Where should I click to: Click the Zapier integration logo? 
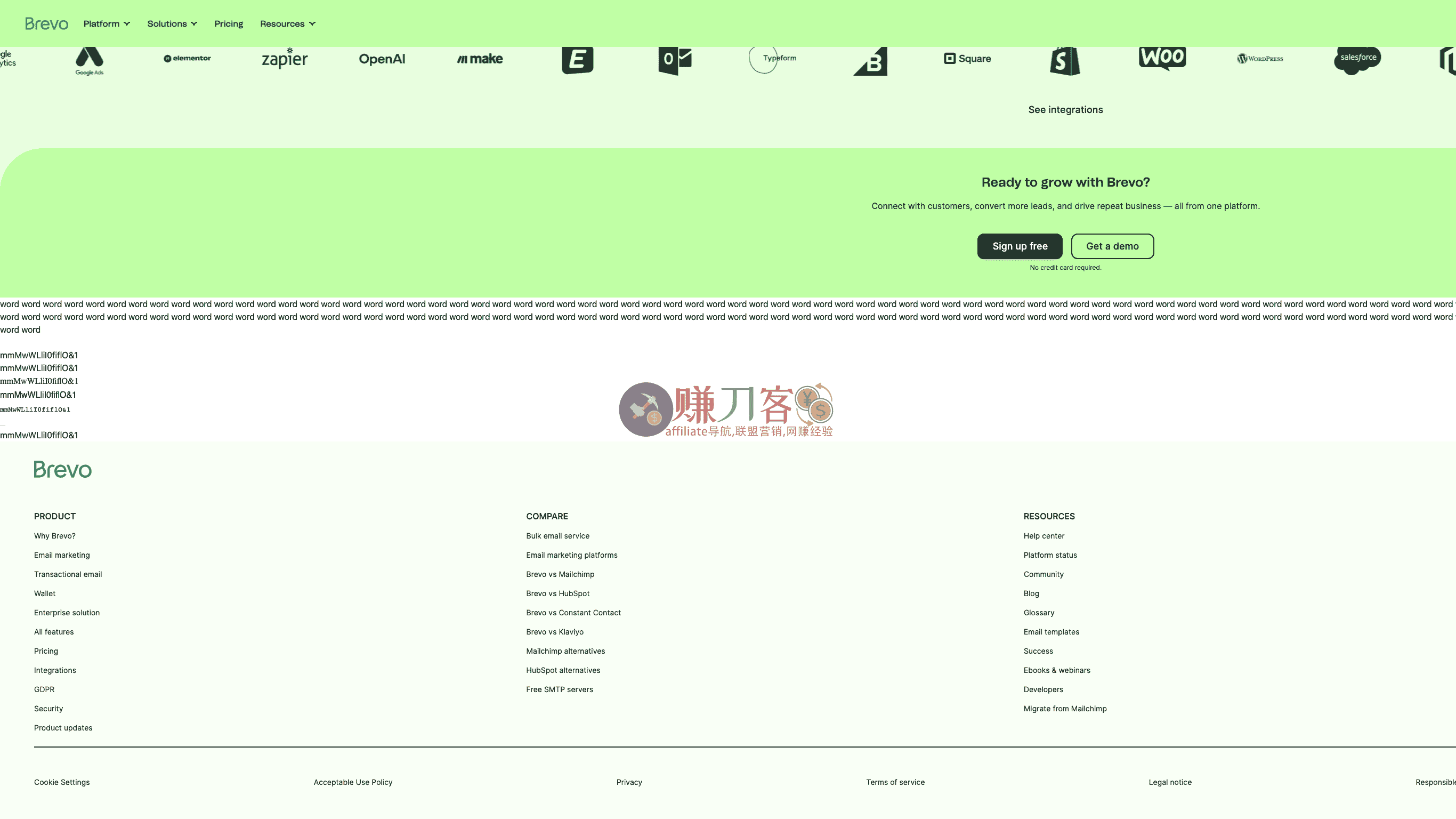(284, 59)
